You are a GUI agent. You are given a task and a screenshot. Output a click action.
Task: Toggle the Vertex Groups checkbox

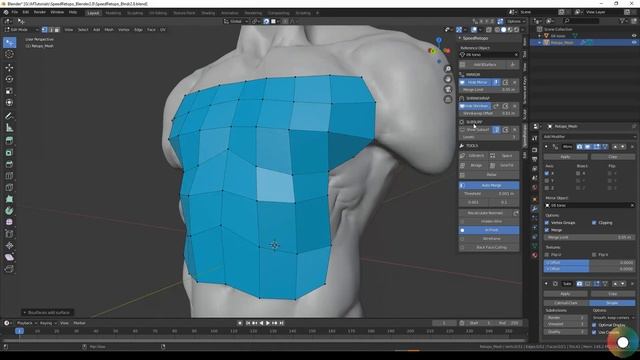[547, 223]
